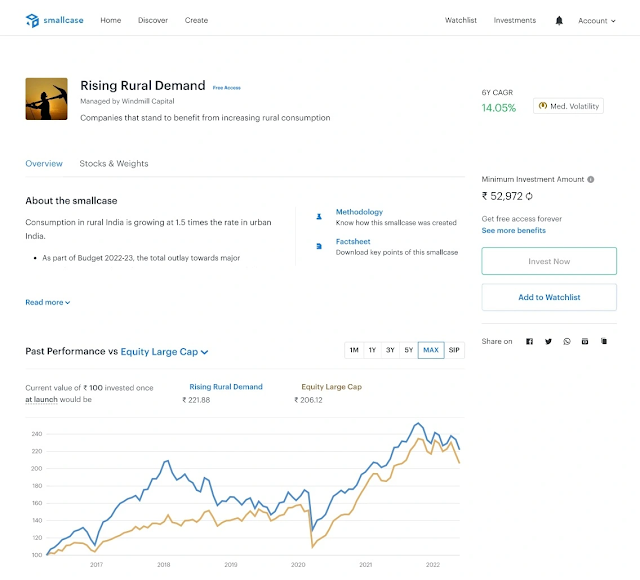Click the 'About the smallcase' heading
The image size is (640, 580).
[x=71, y=201]
